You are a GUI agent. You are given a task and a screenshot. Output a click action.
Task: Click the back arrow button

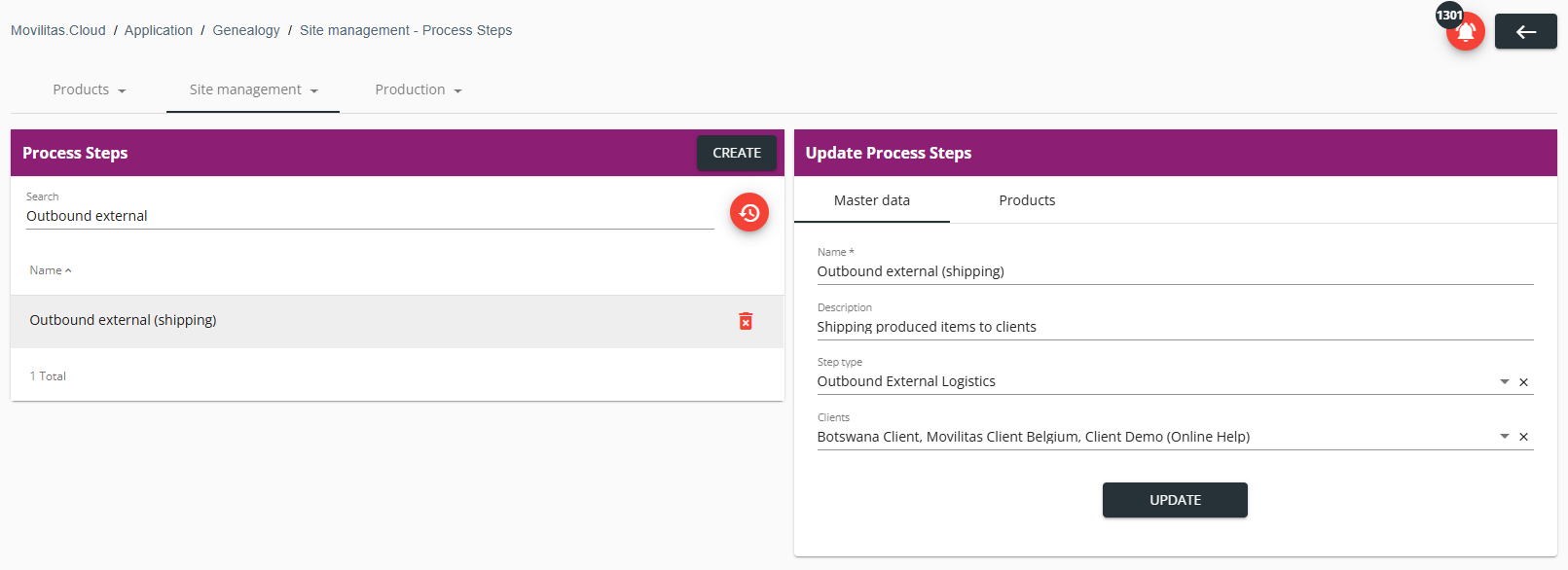point(1525,31)
